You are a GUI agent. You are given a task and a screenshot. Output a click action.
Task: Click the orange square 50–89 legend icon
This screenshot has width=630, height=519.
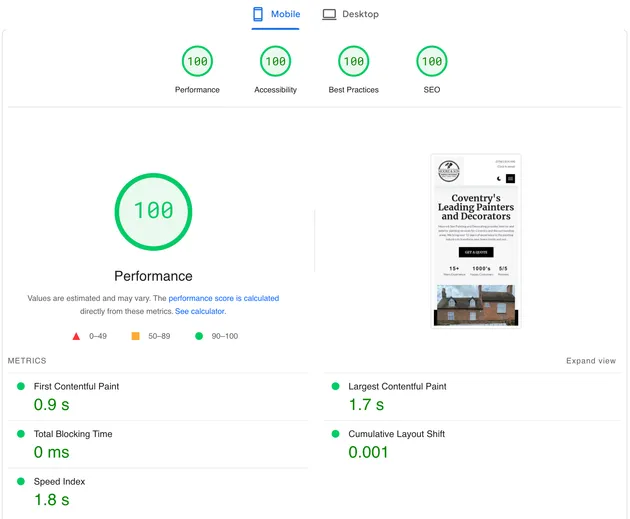(x=136, y=336)
